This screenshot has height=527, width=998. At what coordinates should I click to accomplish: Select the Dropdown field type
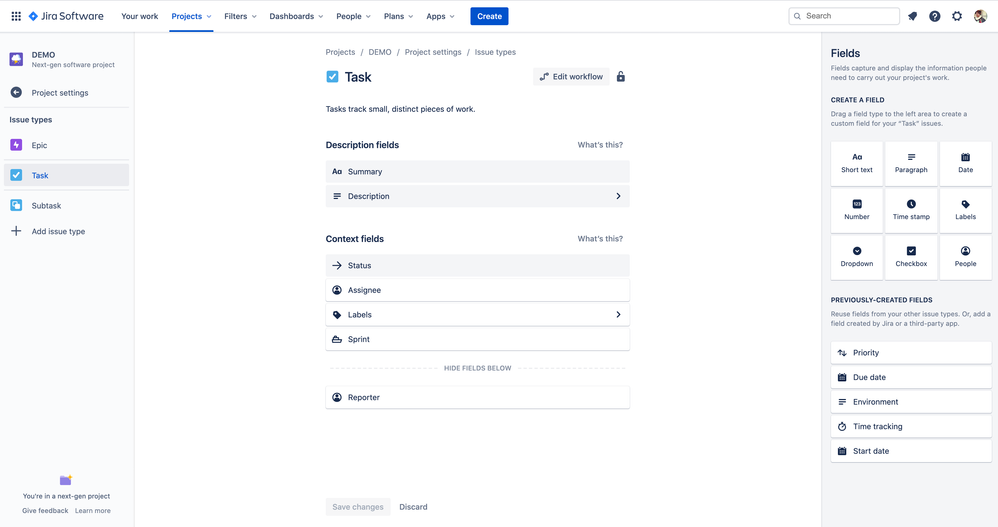(857, 258)
